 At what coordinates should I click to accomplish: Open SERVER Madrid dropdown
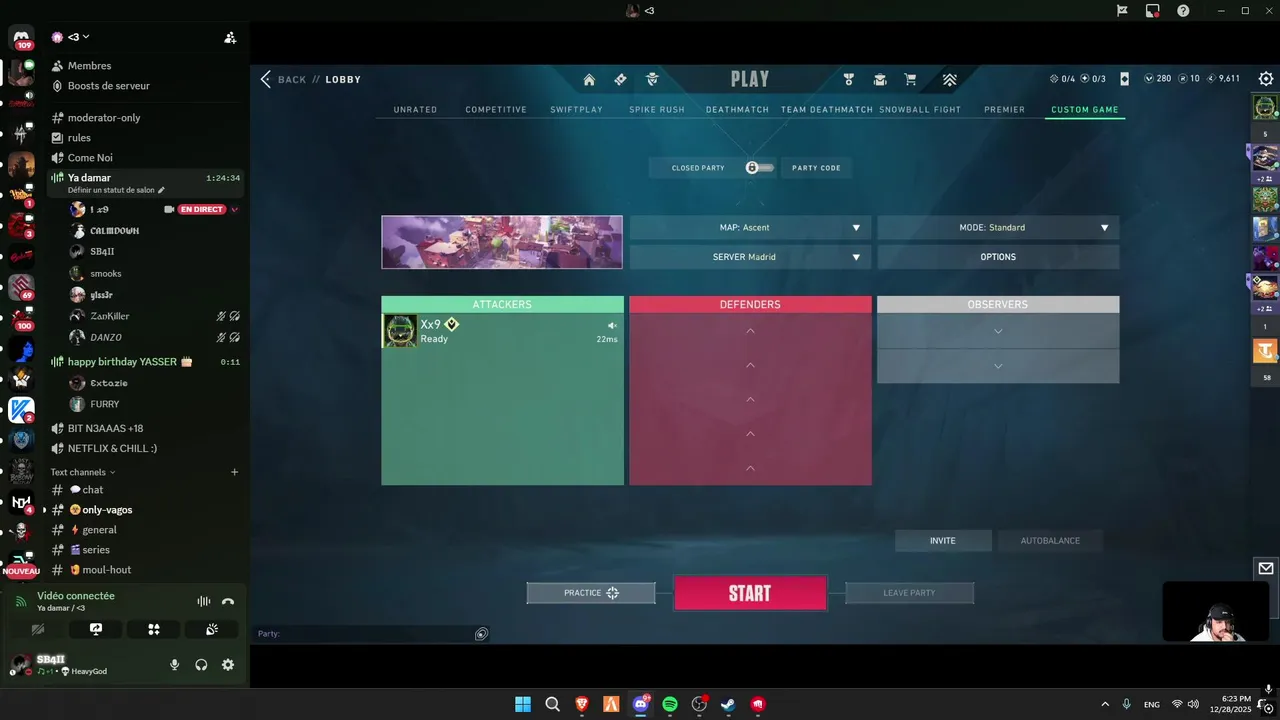pos(750,257)
